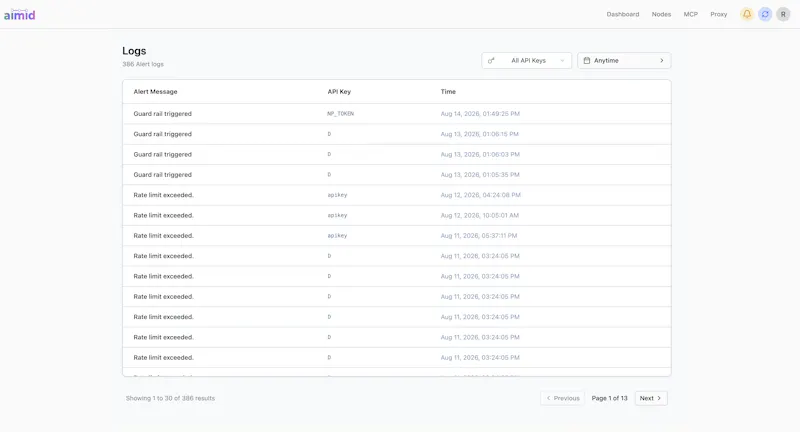Viewport: 800px width, 432px height.
Task: Select the Aug 11, 05:37:11 PM timestamp
Action: click(479, 236)
